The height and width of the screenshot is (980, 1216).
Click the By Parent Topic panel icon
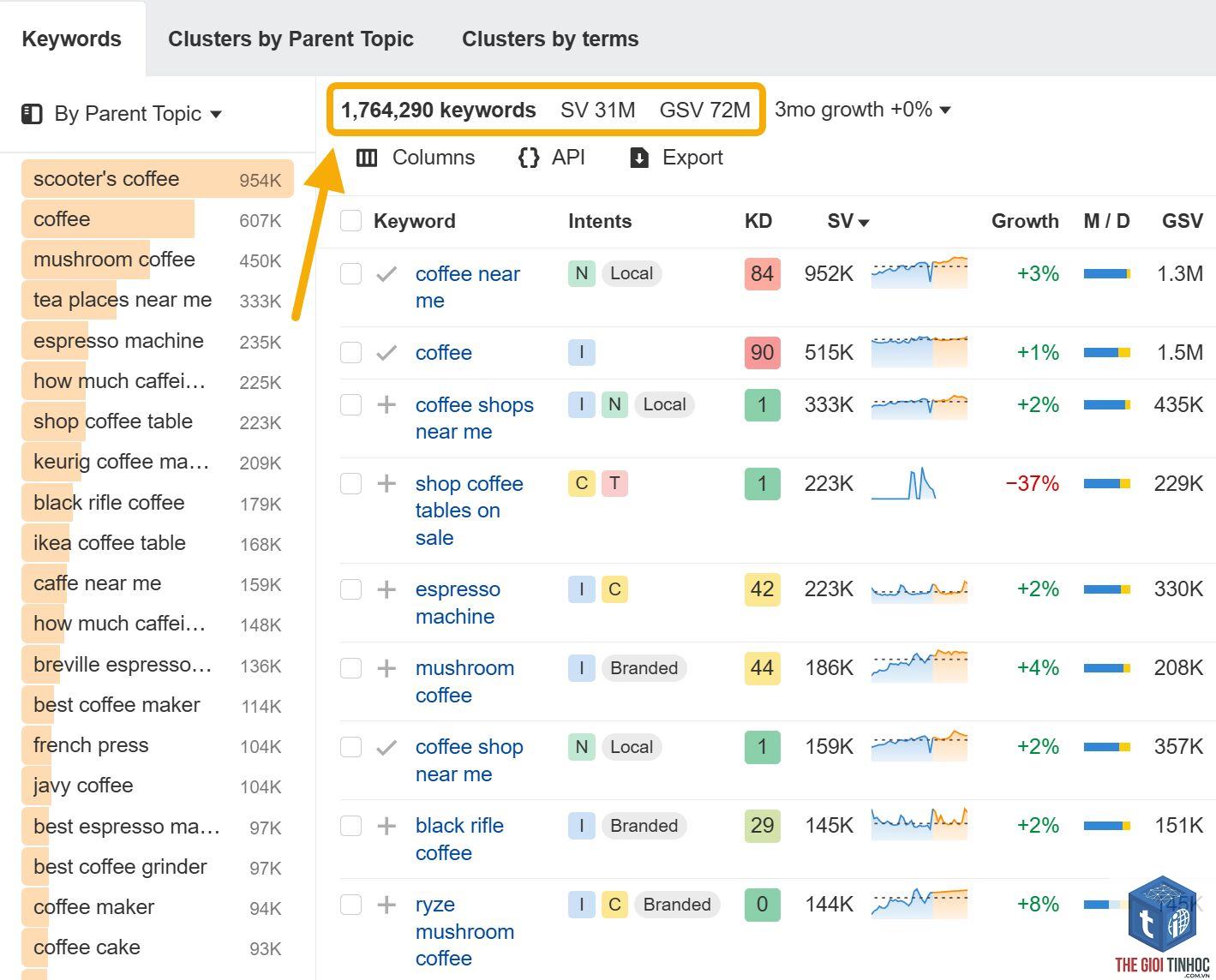point(32,114)
